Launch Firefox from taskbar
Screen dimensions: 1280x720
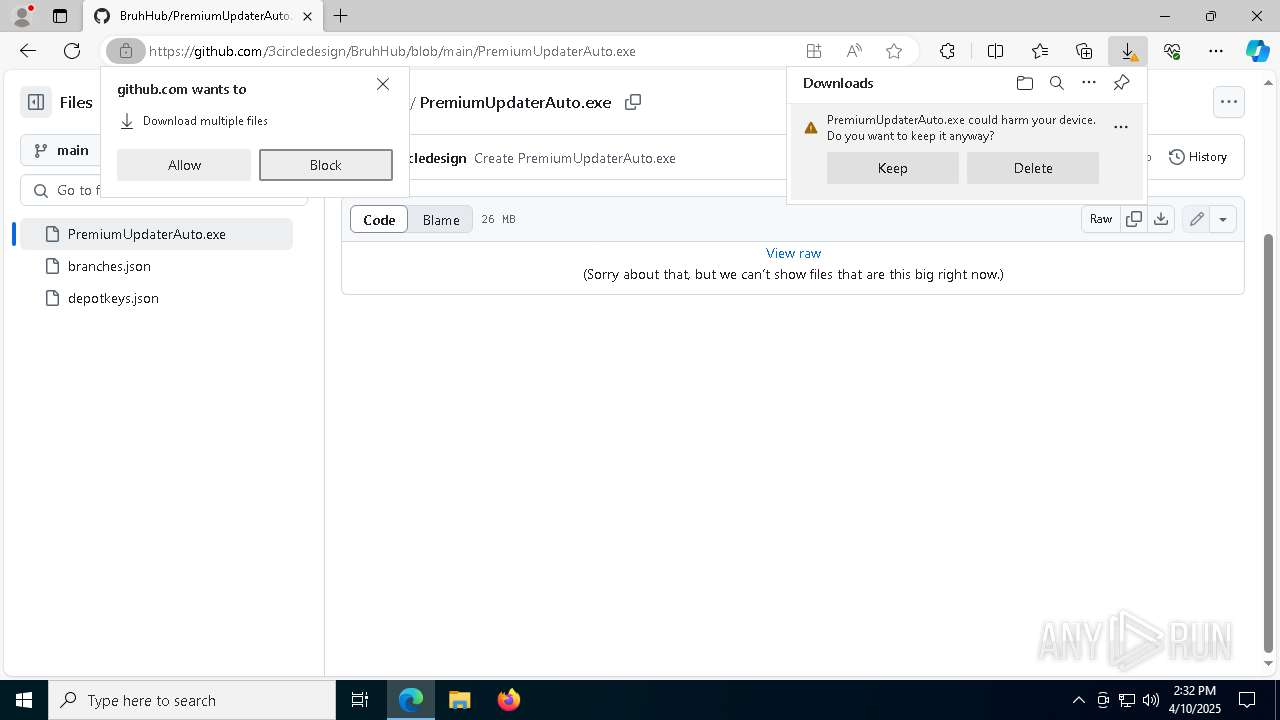click(509, 700)
